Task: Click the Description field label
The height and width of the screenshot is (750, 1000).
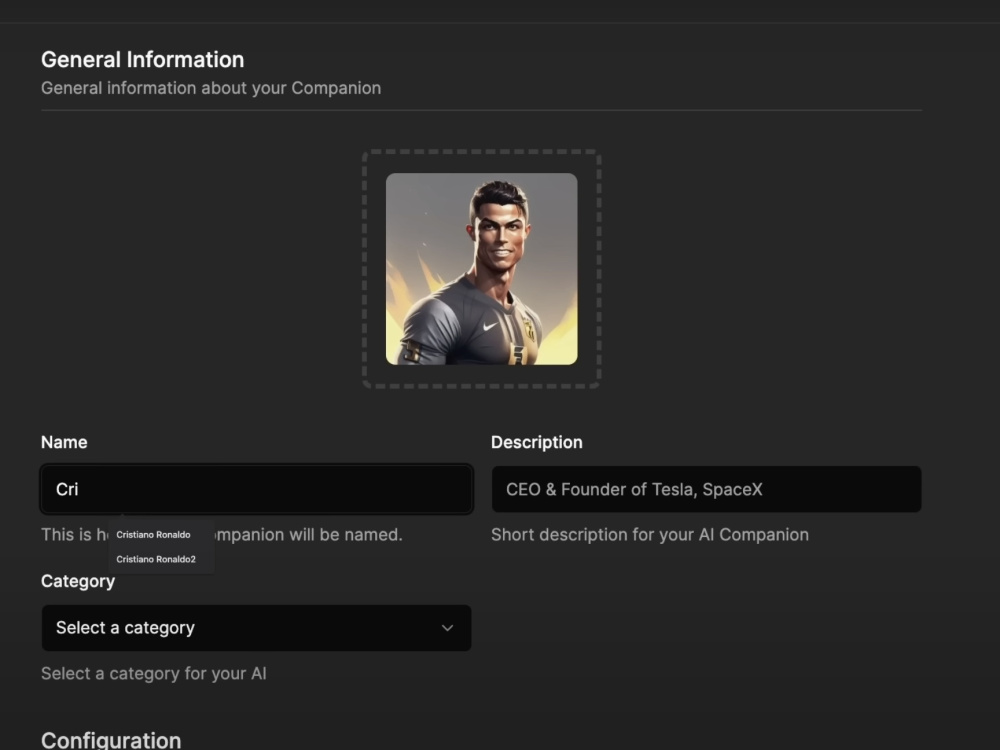Action: point(536,442)
